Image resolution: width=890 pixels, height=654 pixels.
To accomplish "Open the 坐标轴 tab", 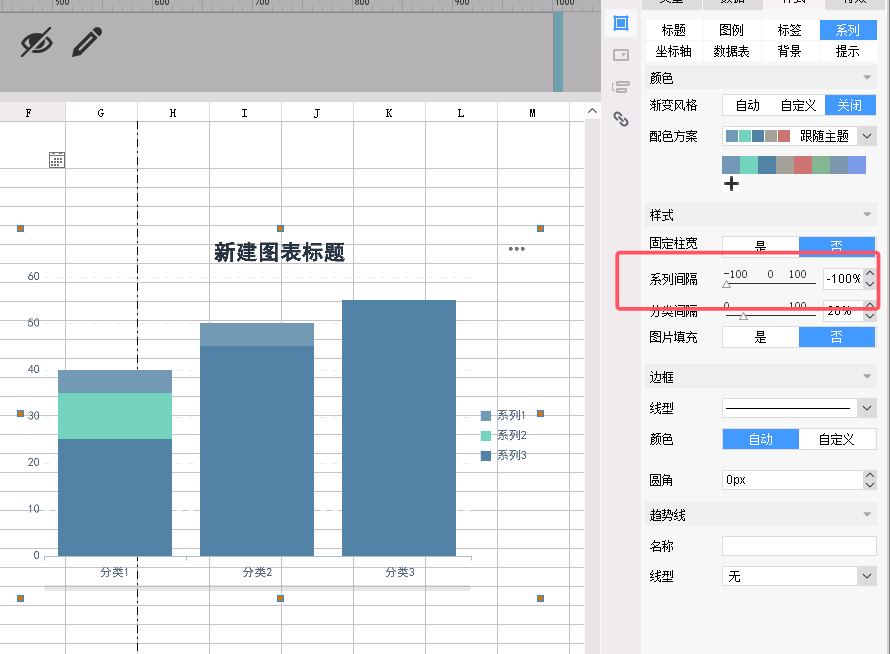I will coord(674,51).
